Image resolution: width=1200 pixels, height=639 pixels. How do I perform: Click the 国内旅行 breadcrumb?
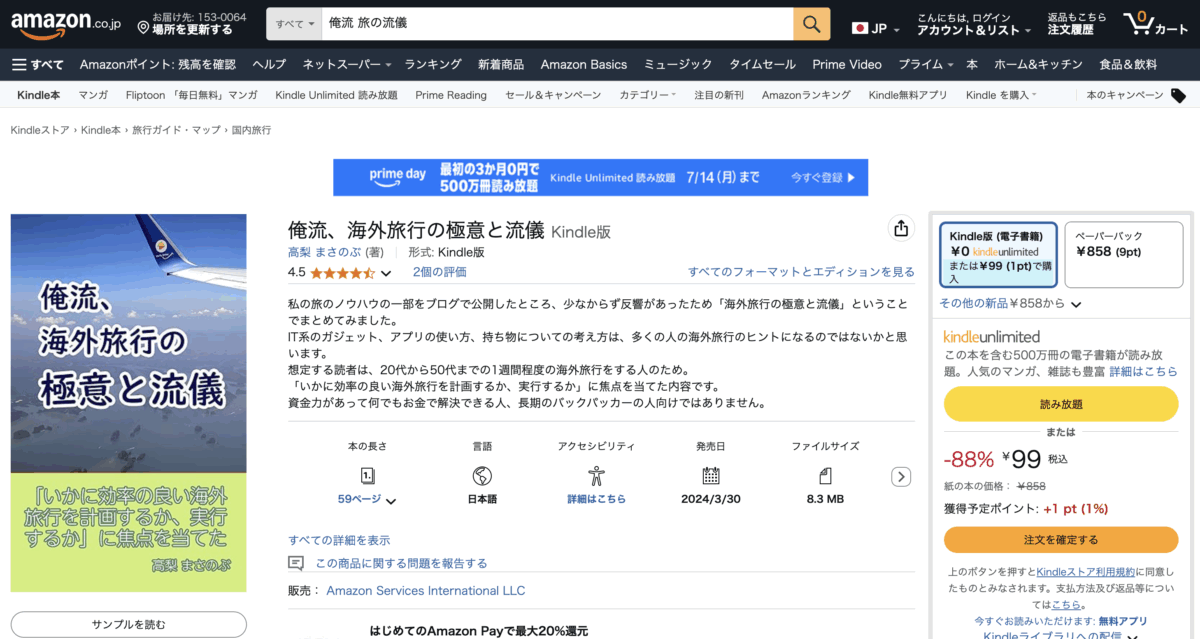point(251,130)
